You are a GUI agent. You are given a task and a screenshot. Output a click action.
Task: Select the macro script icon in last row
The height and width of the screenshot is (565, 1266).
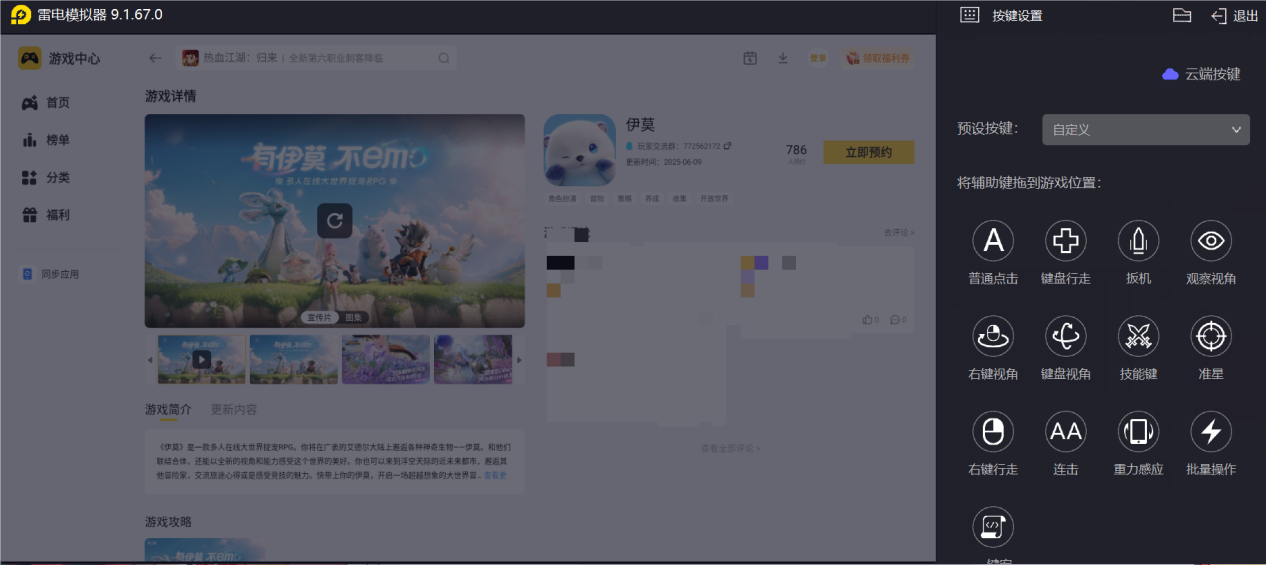point(993,526)
